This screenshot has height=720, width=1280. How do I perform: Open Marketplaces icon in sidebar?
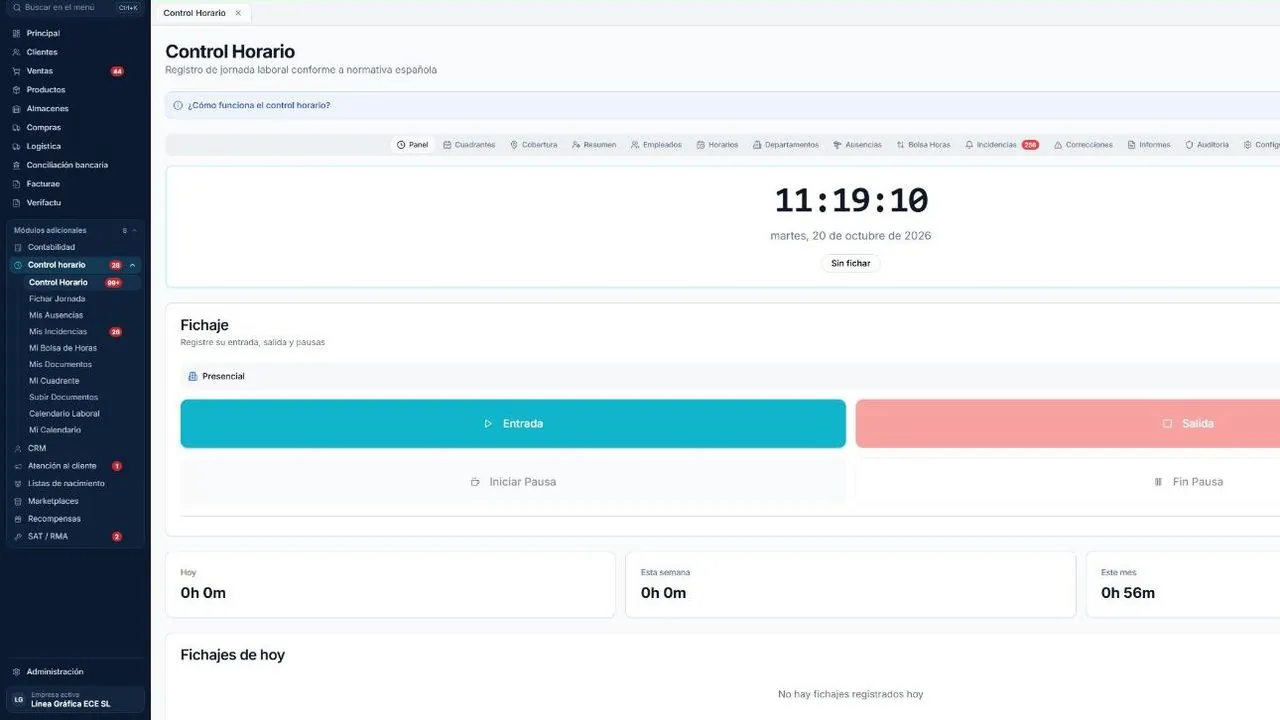18,501
